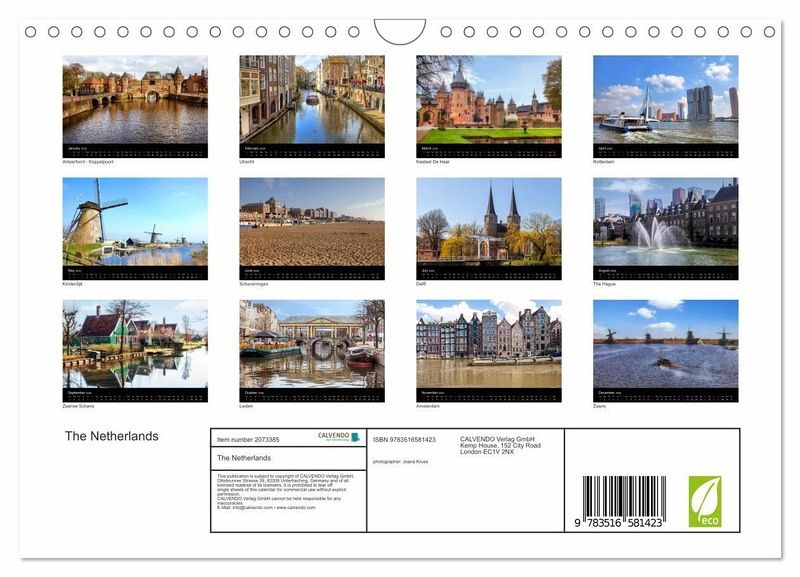Open the Zaanse Schans September photo
Screen dimensions: 800x577
135,344
